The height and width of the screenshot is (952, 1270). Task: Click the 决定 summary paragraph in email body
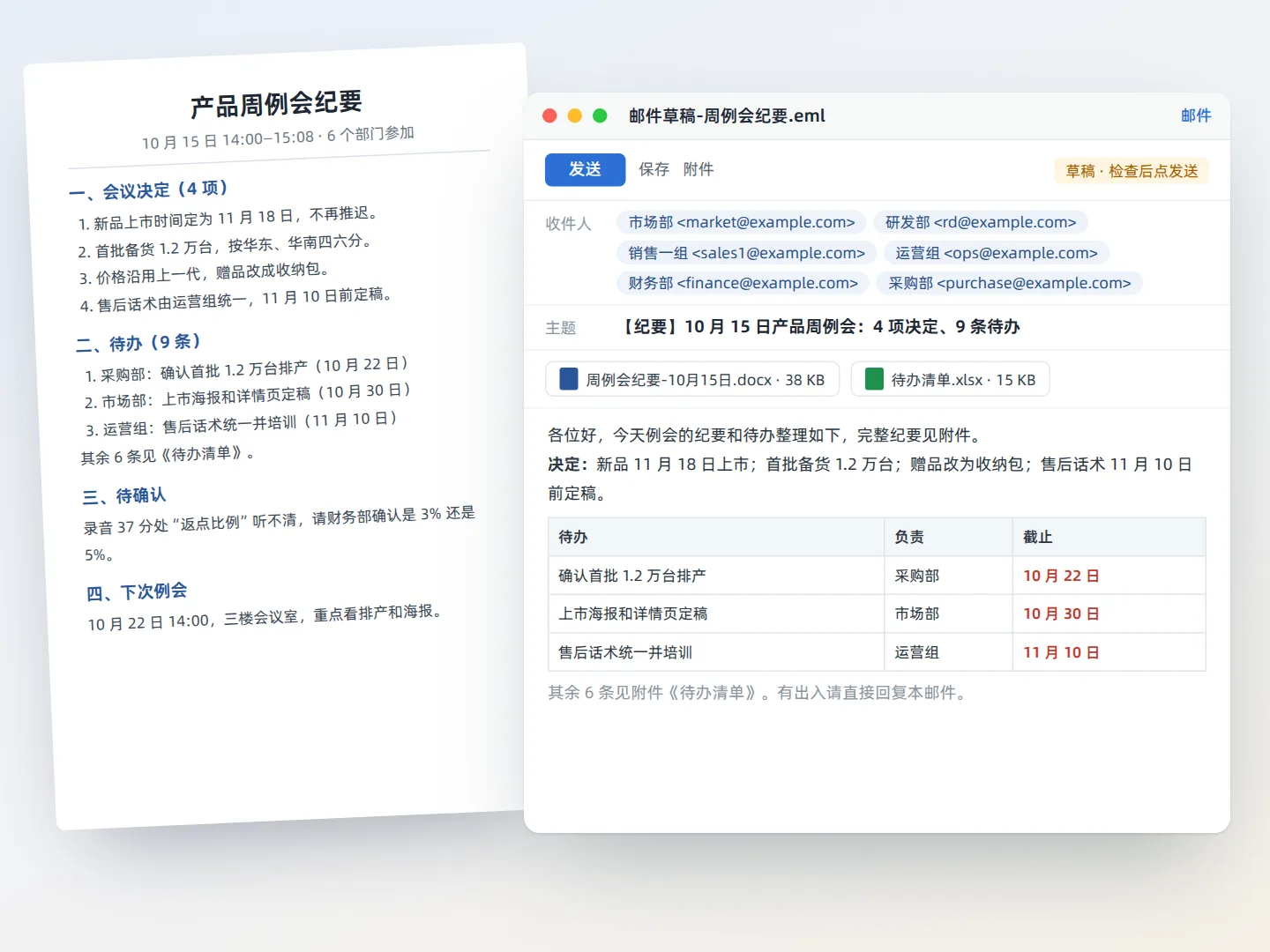pyautogui.click(x=870, y=479)
